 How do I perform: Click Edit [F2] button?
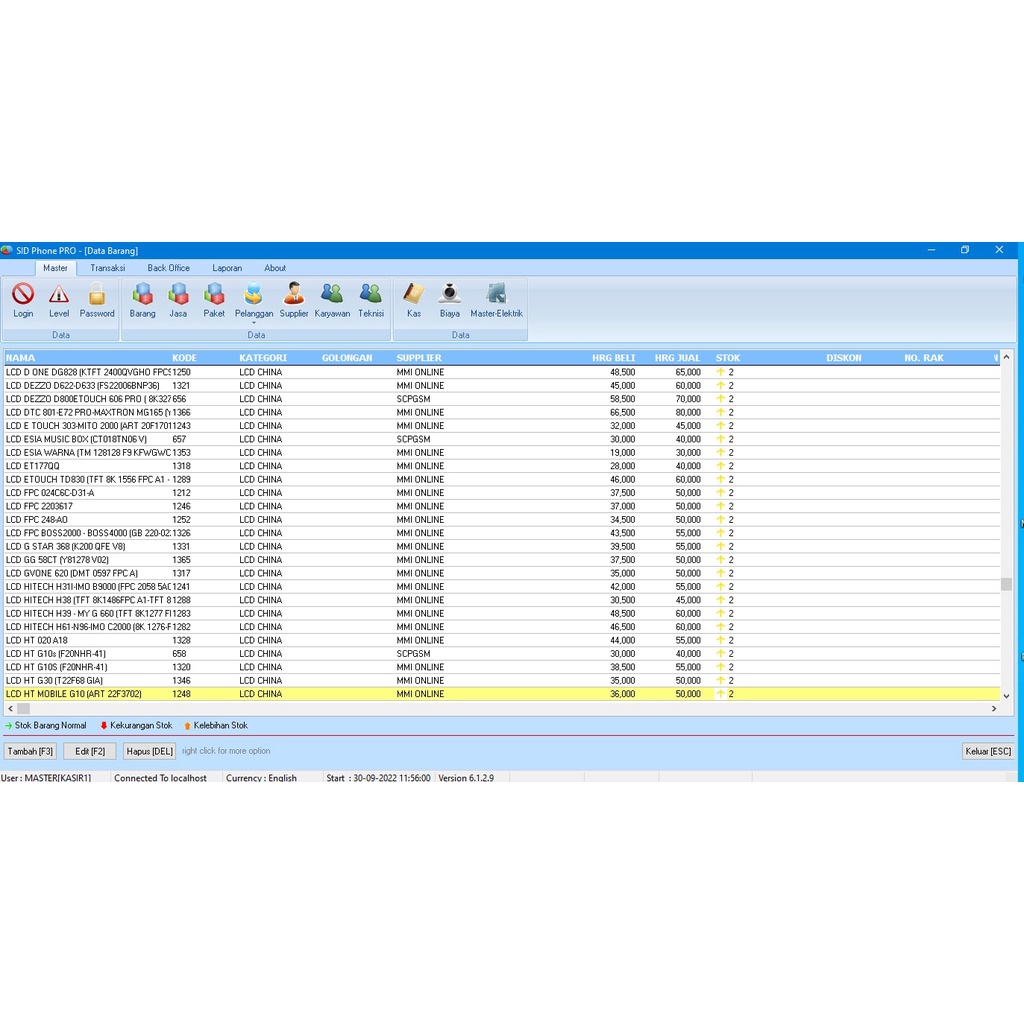coord(90,751)
